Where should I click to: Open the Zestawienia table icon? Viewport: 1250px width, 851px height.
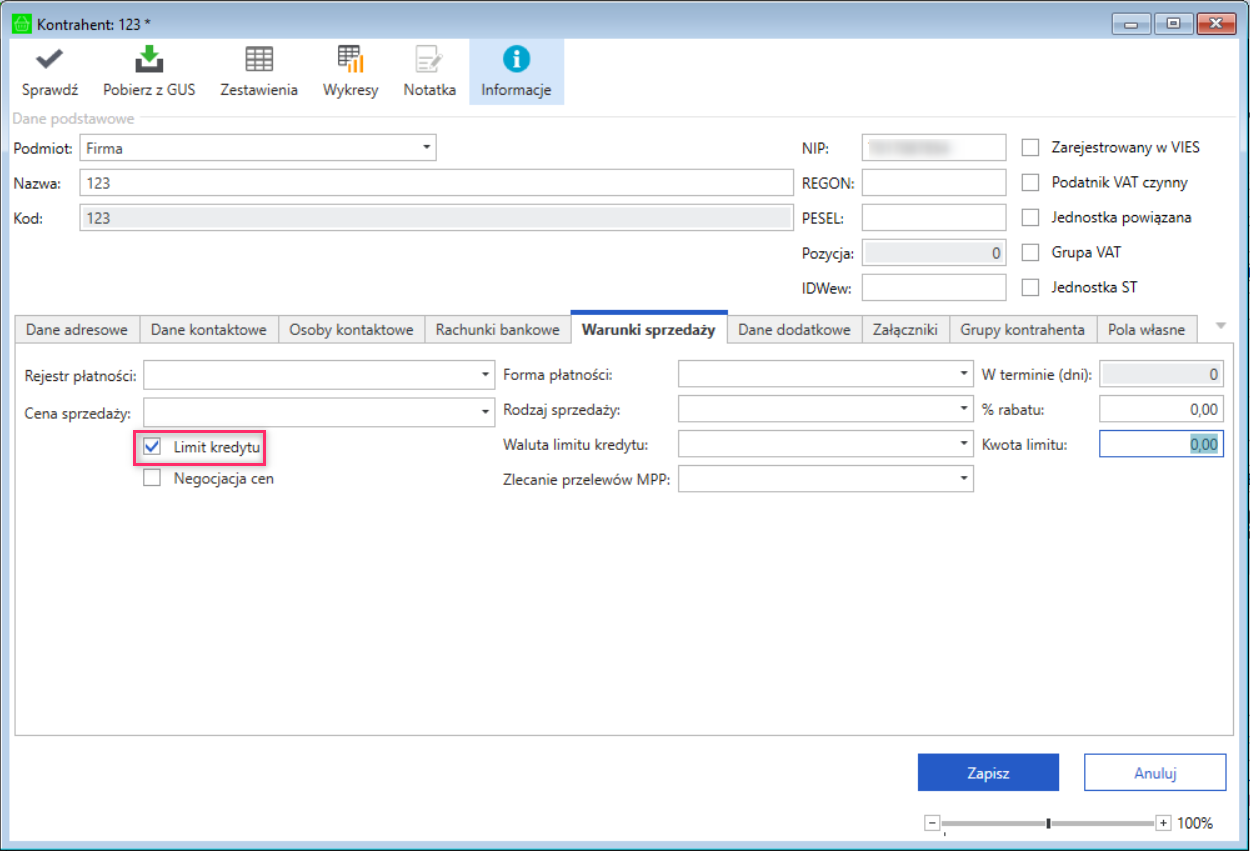point(259,59)
